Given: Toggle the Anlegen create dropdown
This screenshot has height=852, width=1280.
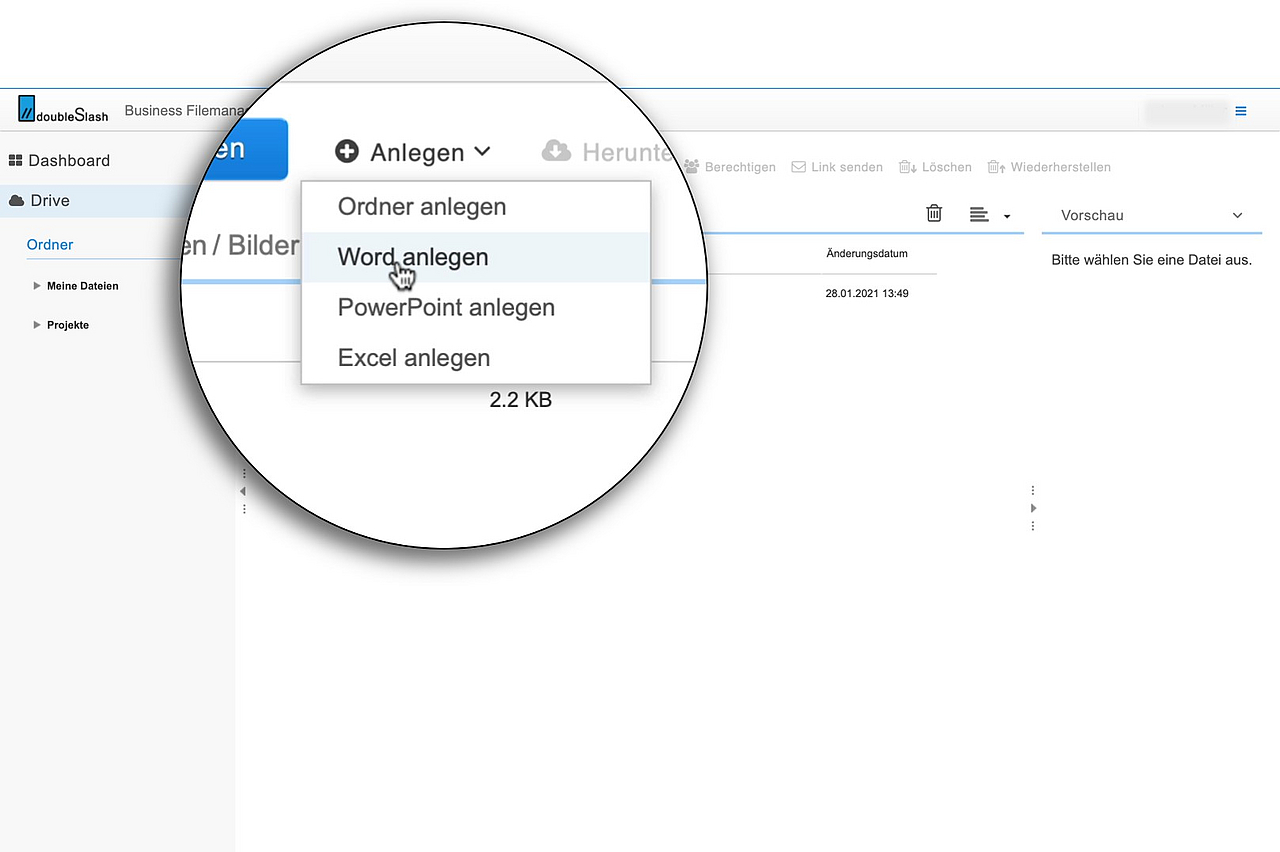Looking at the screenshot, I should [414, 152].
